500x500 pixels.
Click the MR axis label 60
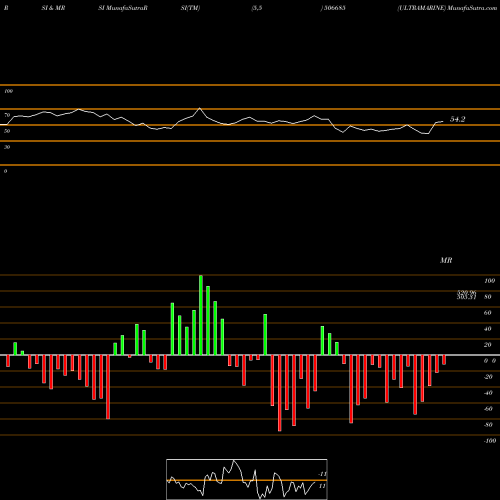488,313
